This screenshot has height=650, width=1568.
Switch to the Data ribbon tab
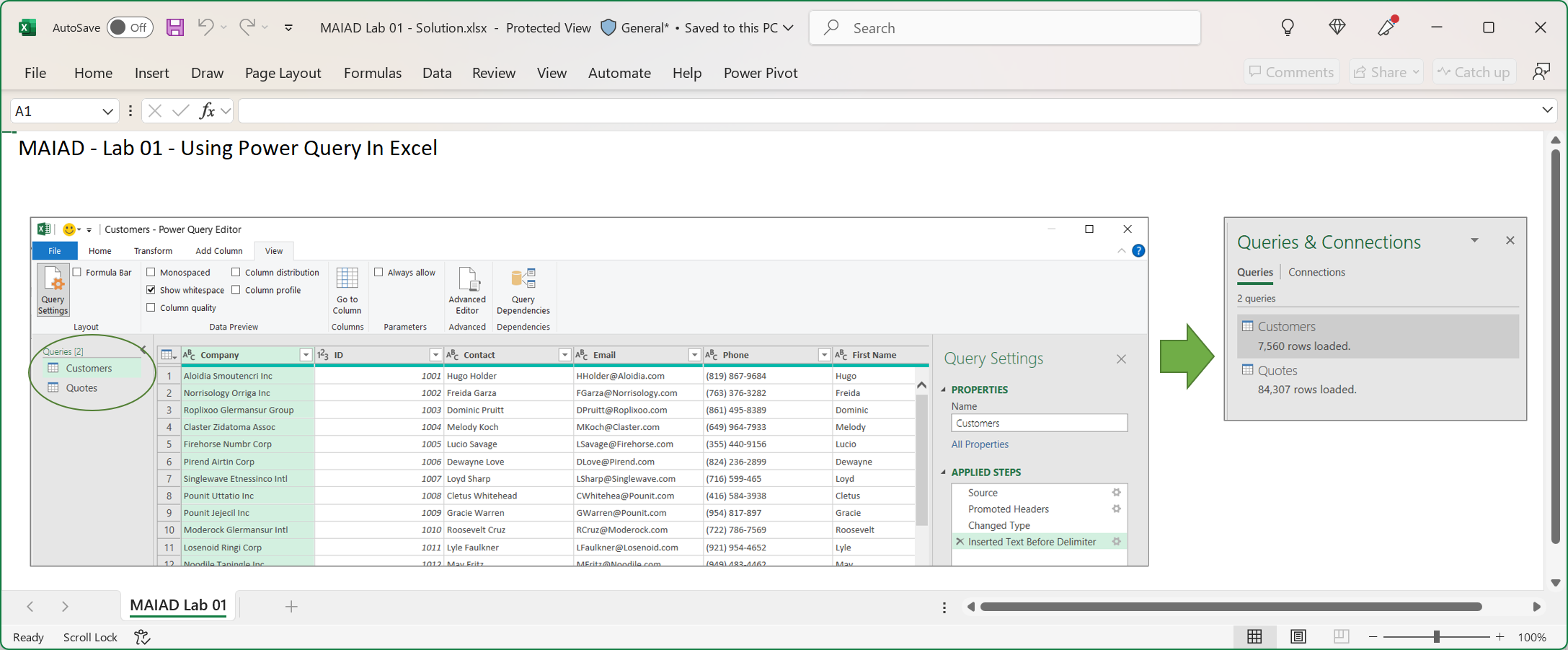click(x=437, y=73)
